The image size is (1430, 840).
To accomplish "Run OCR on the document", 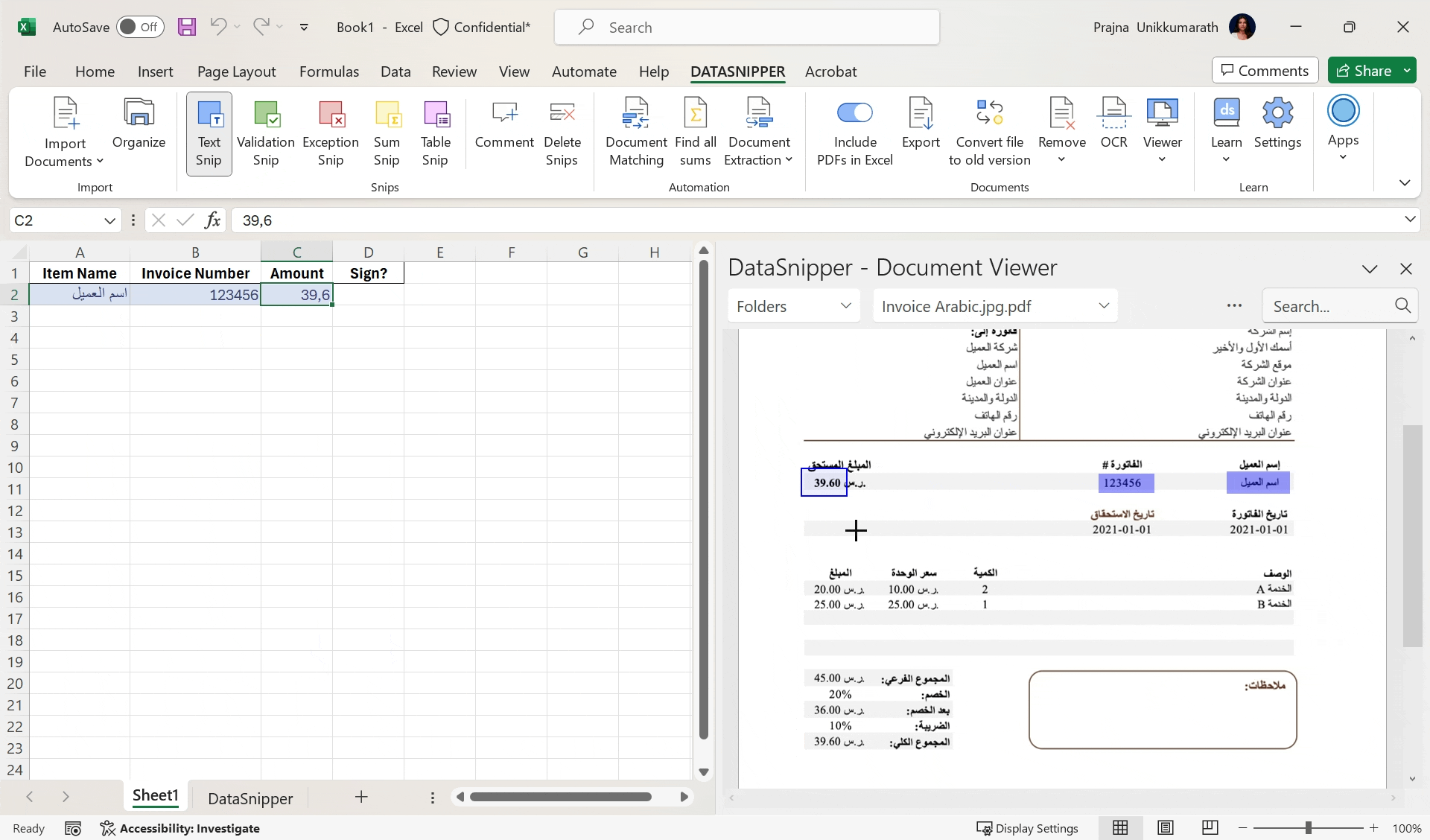I will coord(1114,124).
